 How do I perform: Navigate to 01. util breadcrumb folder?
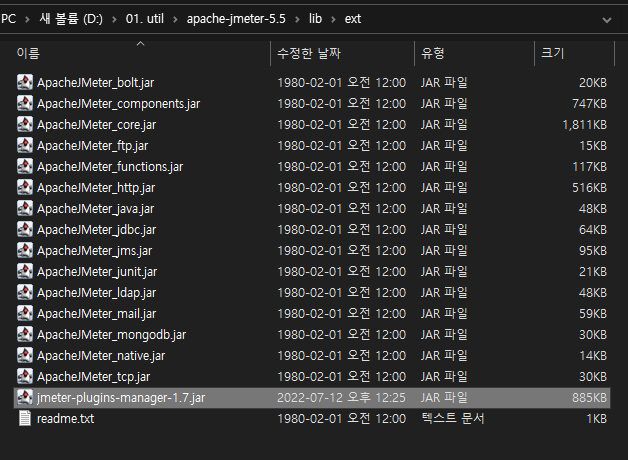pos(145,18)
